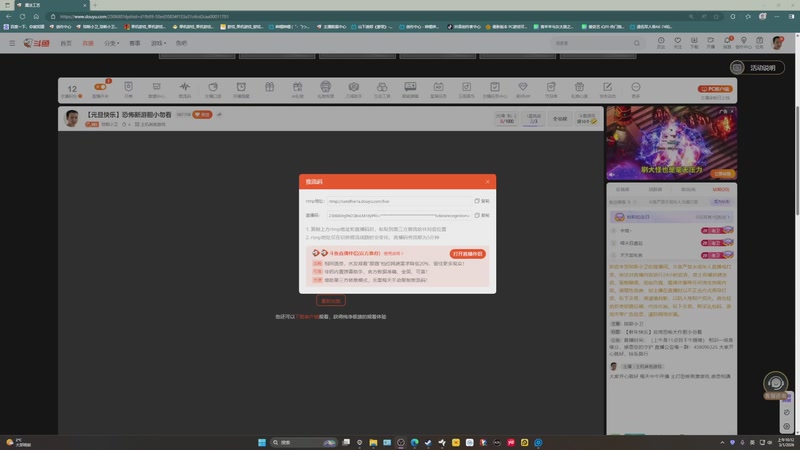Click the stream key text field
The image size is (800, 450).
pos(399,215)
